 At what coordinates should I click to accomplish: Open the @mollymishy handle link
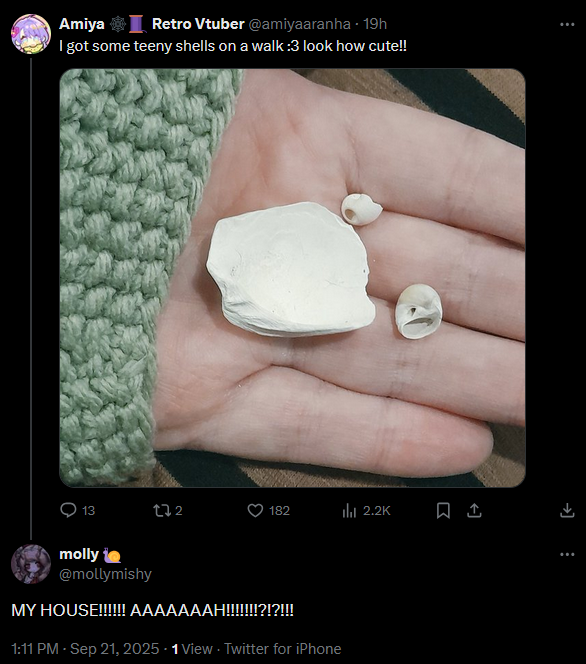[105, 574]
